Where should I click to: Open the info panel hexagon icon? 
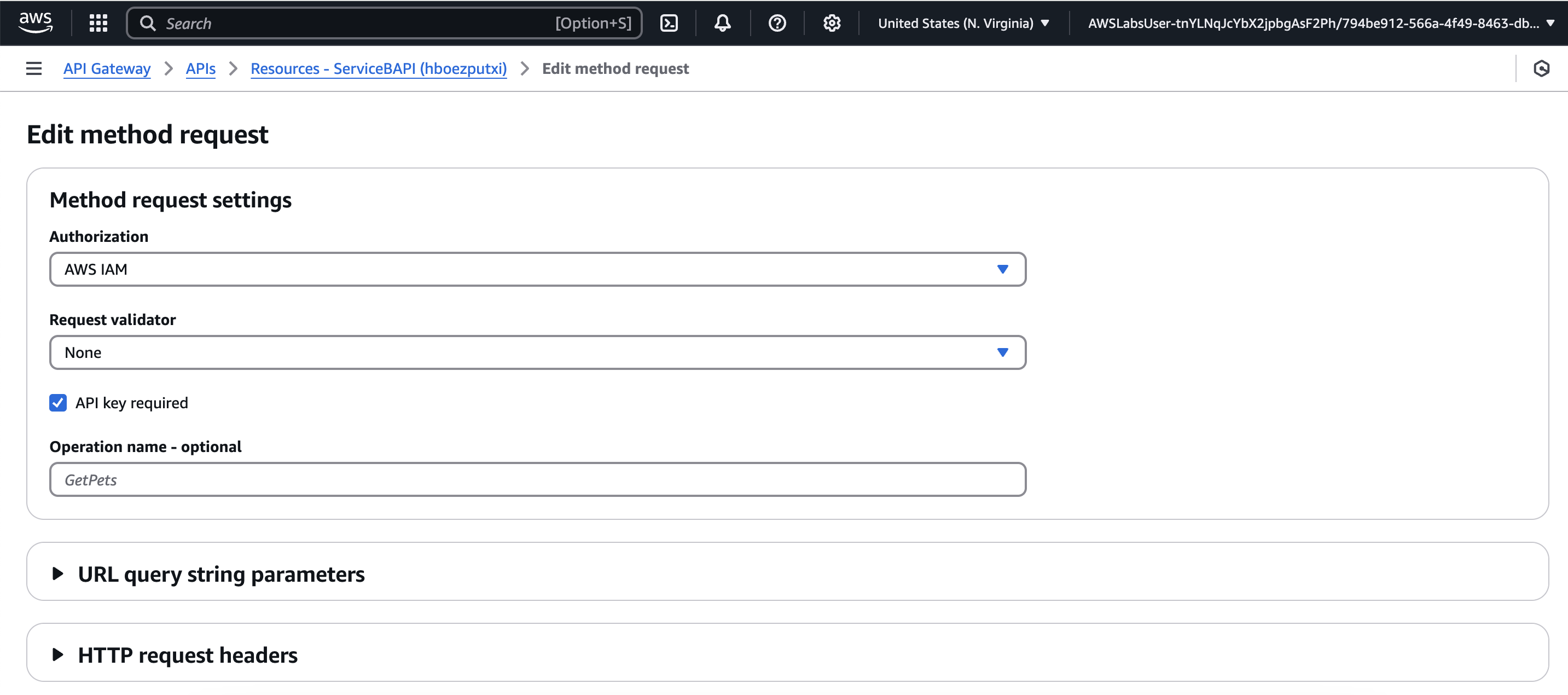[x=1541, y=68]
